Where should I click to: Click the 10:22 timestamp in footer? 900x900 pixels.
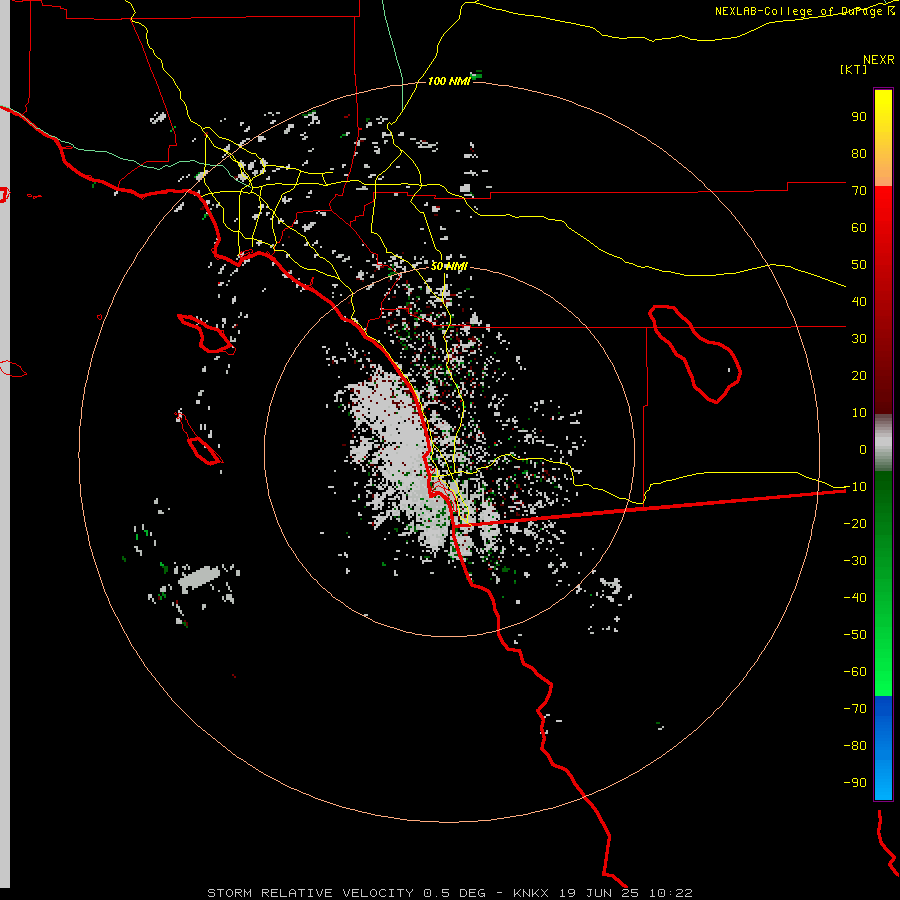(671, 893)
